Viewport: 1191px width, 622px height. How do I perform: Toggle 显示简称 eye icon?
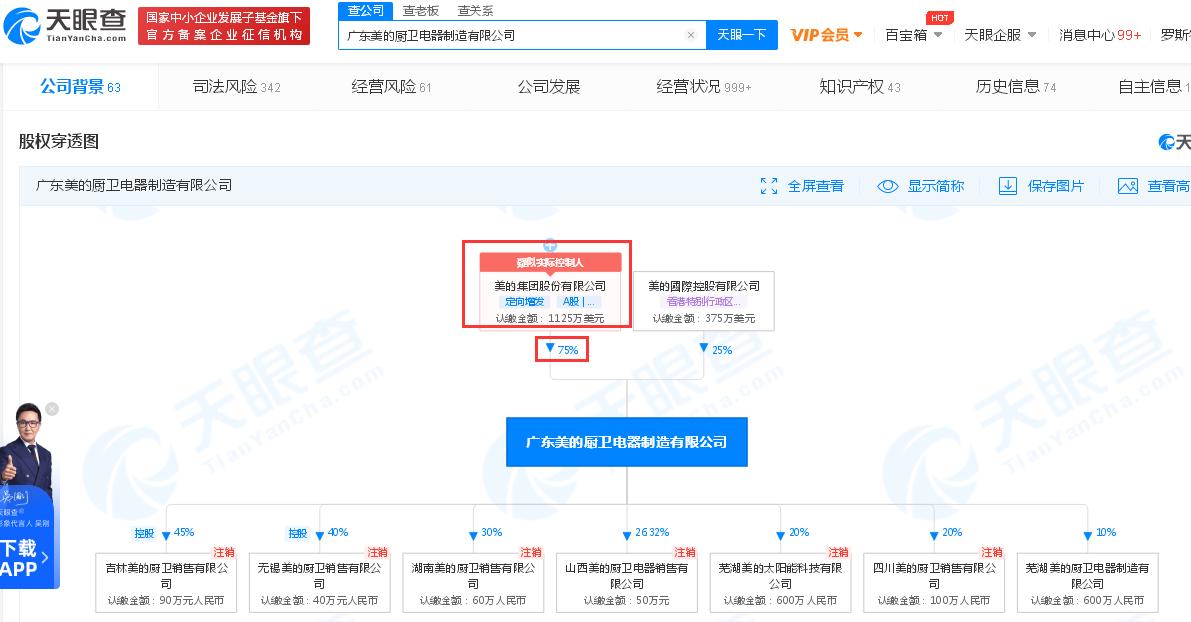pyautogui.click(x=887, y=186)
